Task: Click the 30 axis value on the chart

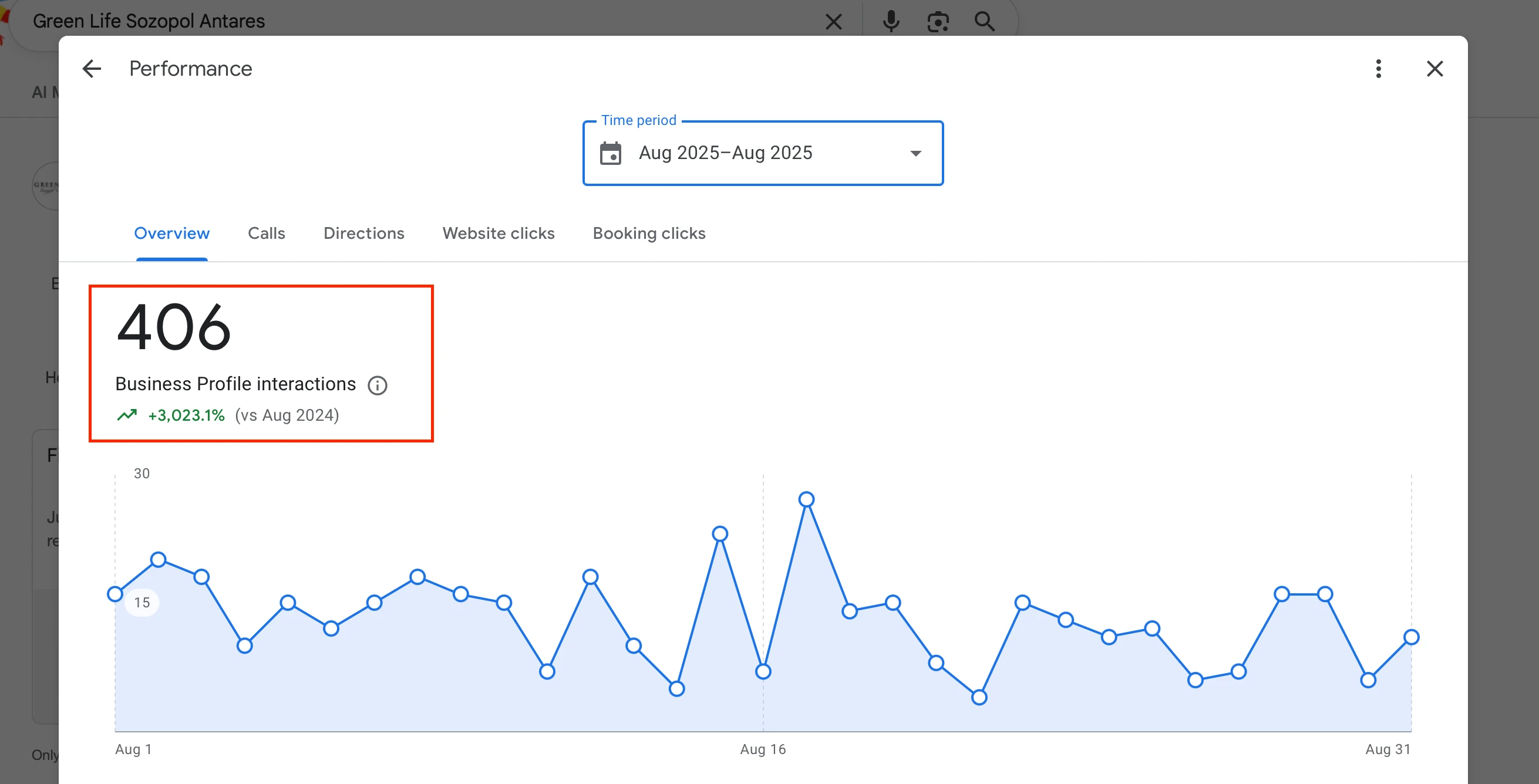Action: 142,474
